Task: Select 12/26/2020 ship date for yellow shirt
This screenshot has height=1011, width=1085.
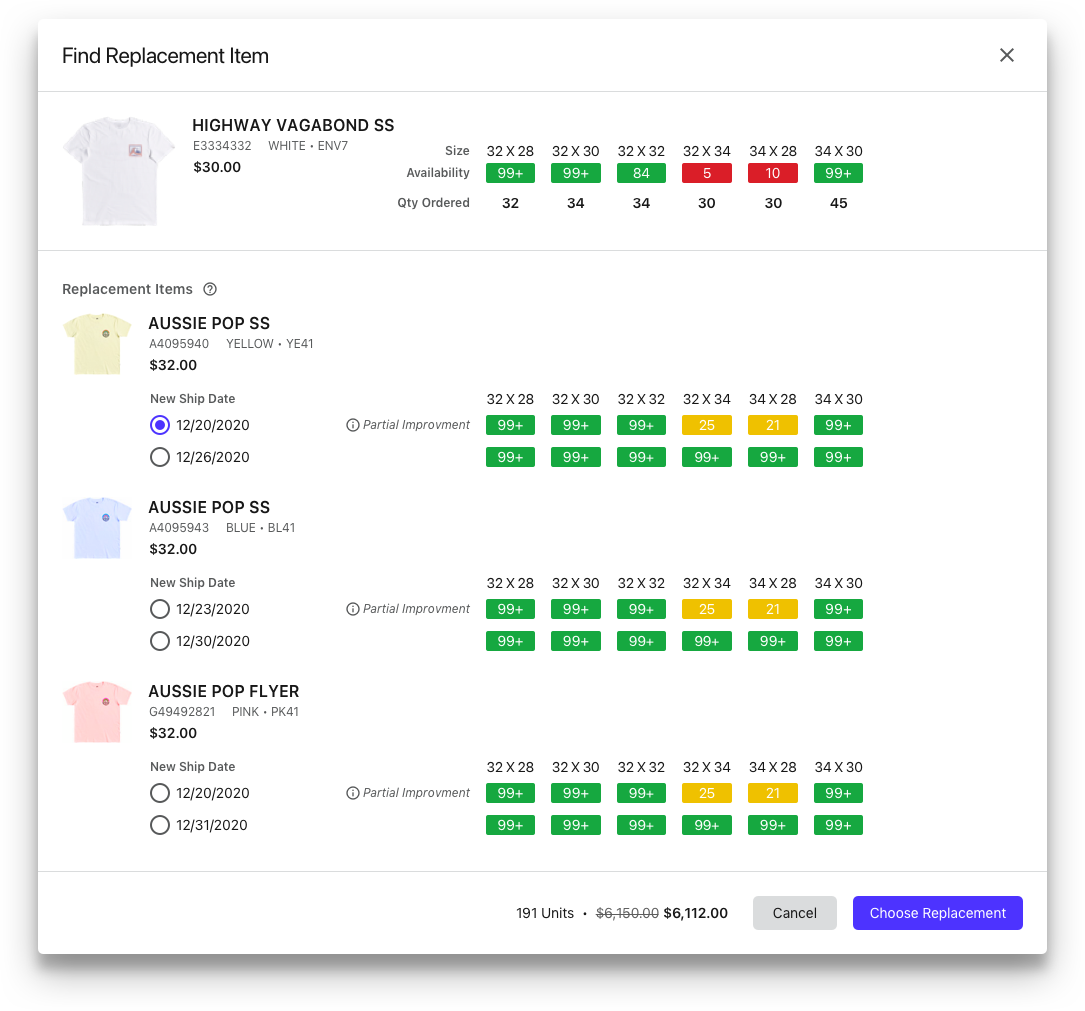Action: (160, 457)
